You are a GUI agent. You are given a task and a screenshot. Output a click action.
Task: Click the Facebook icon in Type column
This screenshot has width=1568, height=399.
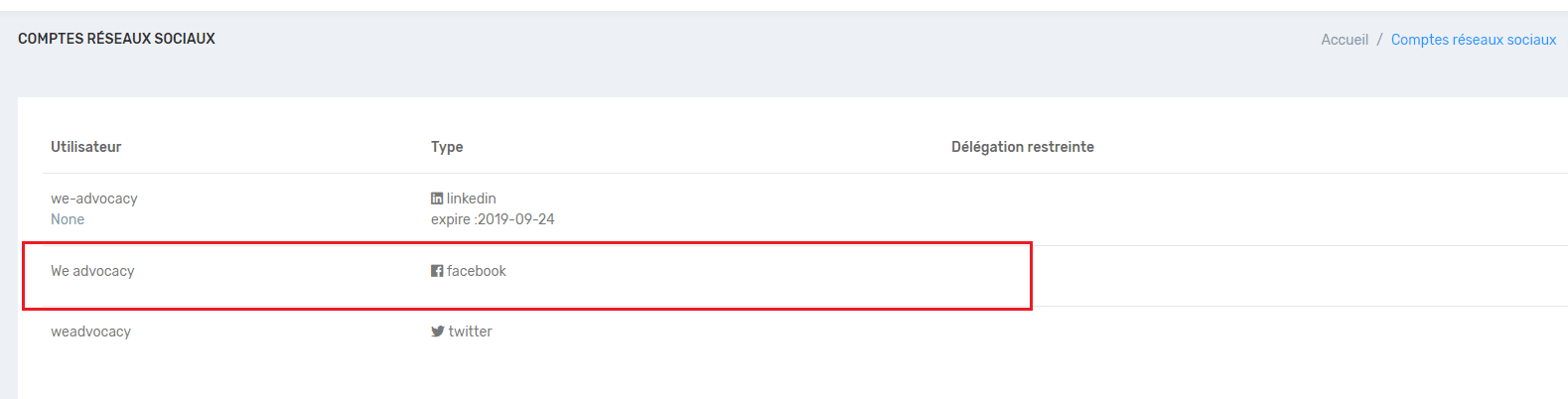click(x=437, y=271)
